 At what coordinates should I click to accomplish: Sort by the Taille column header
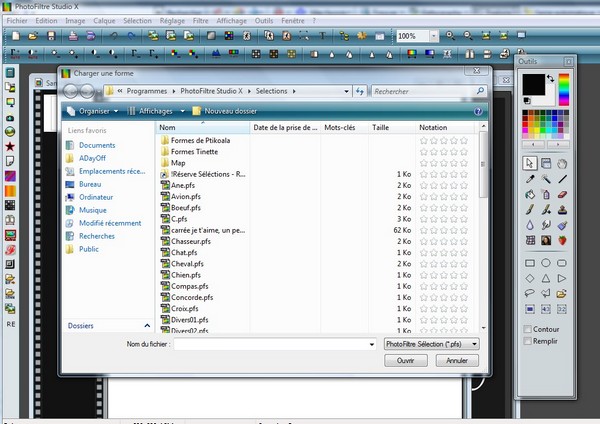coord(391,128)
